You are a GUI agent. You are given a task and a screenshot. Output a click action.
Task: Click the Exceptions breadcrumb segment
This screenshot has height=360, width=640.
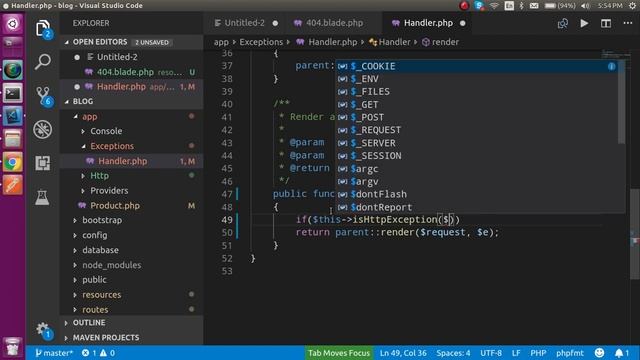point(261,42)
